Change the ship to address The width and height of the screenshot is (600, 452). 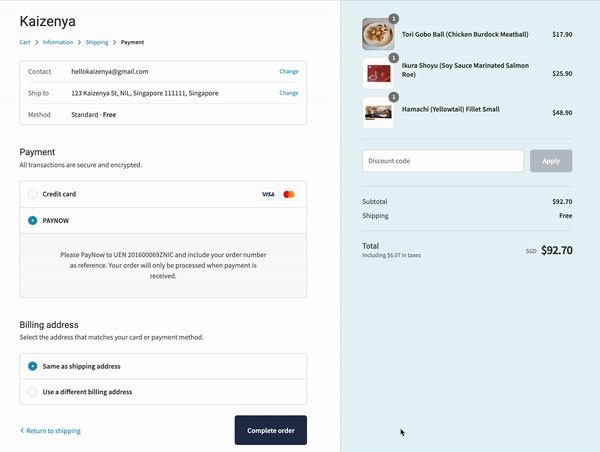pos(288,93)
